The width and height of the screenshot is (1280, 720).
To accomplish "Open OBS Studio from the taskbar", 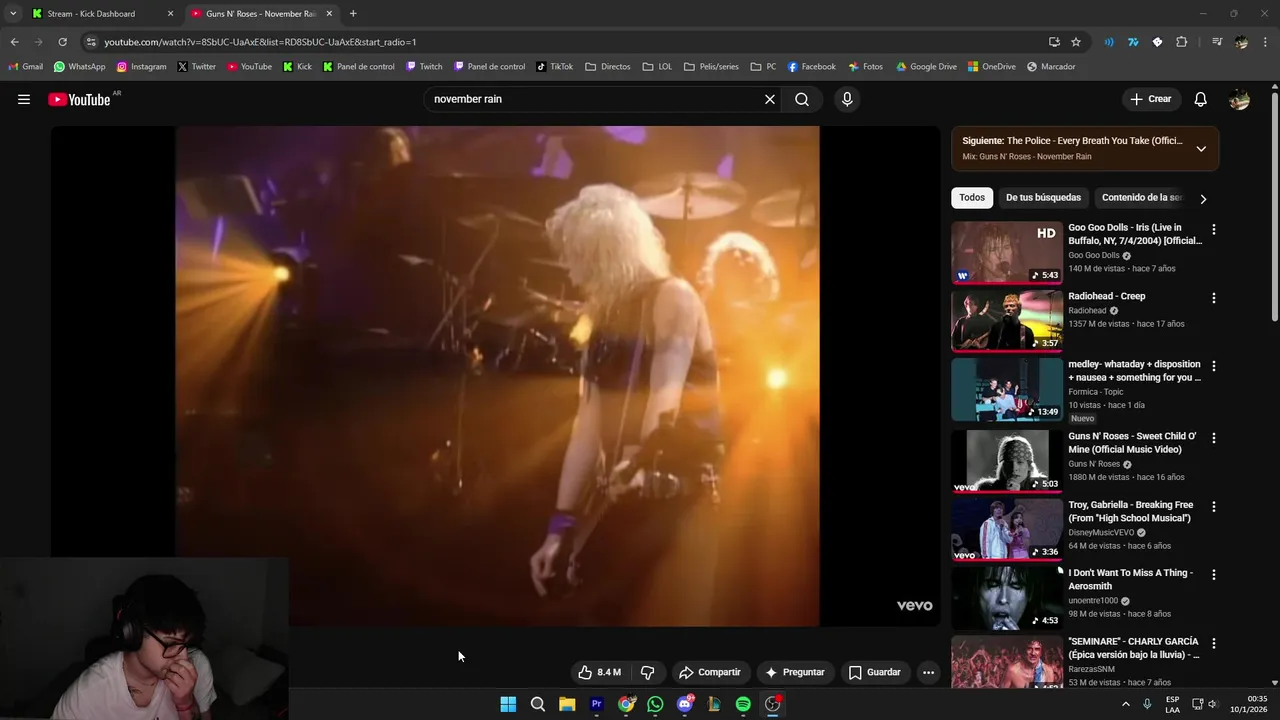I will pyautogui.click(x=772, y=704).
